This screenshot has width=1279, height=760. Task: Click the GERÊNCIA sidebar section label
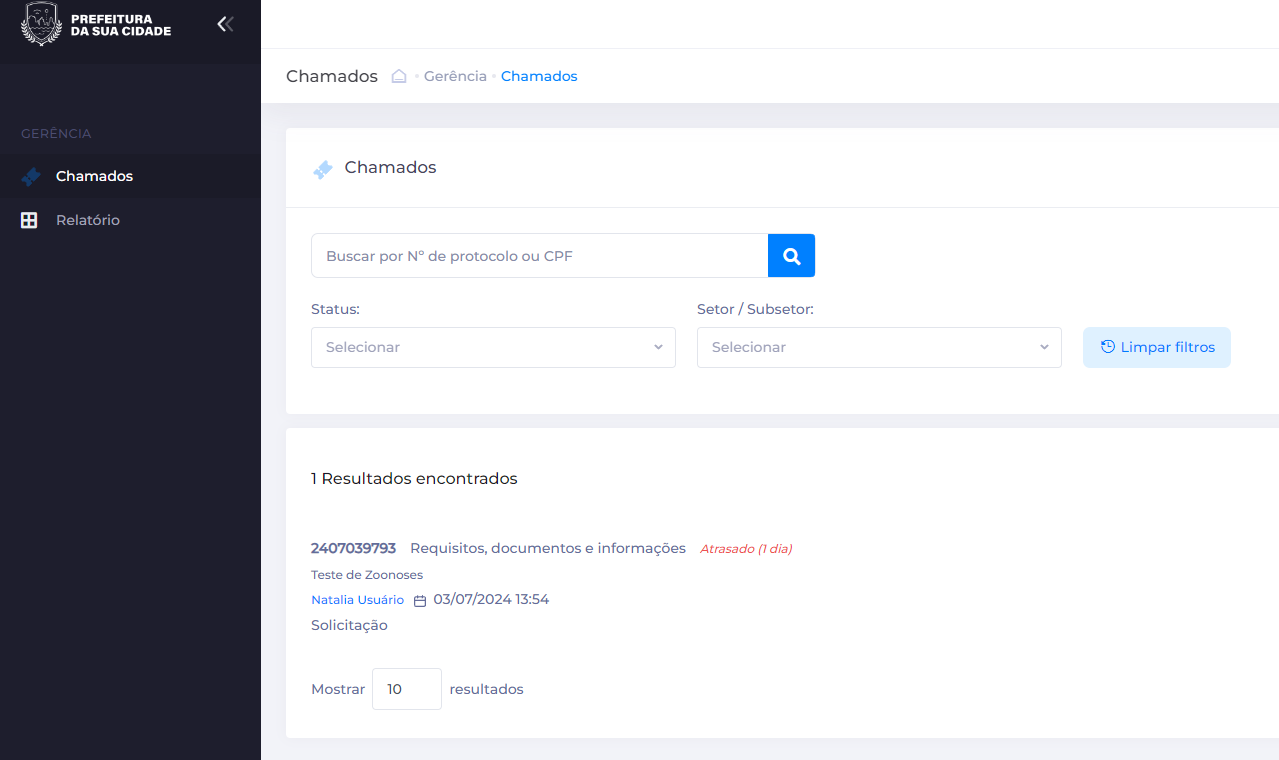[x=56, y=134]
